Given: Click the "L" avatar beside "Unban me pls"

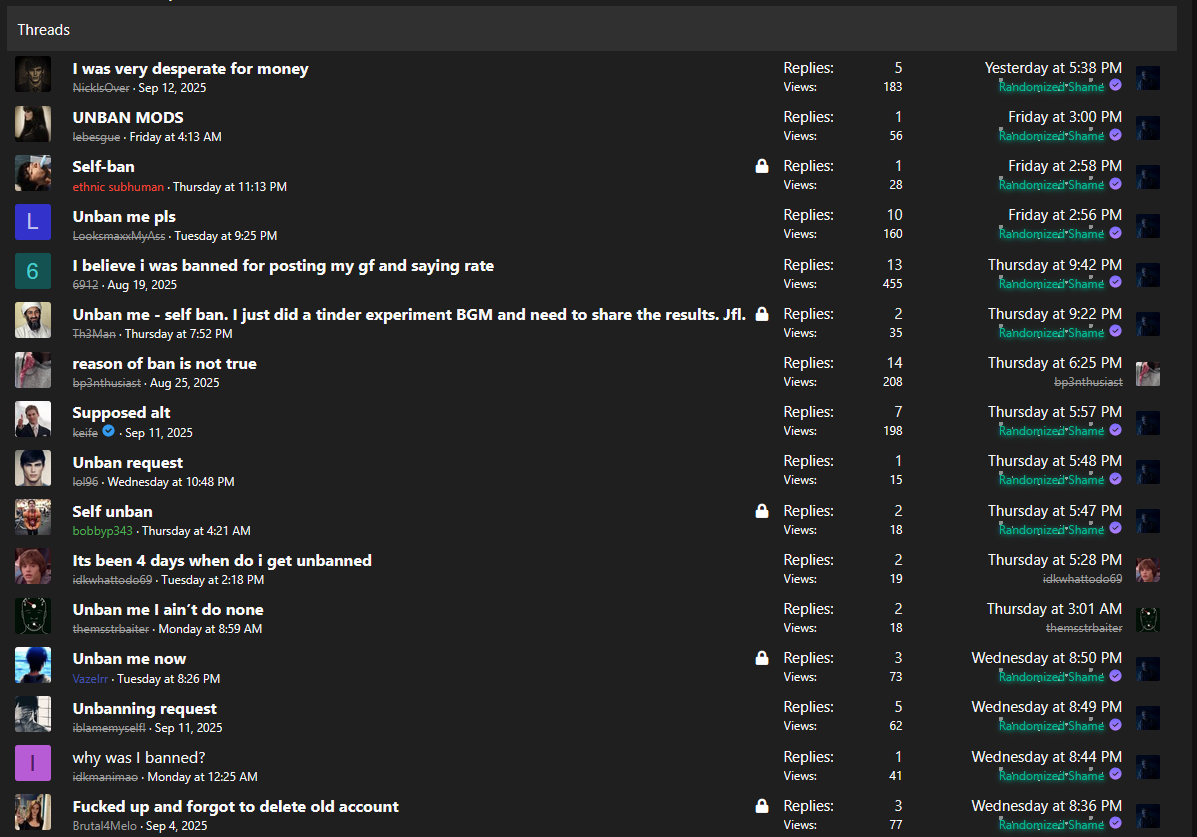Looking at the screenshot, I should 33,222.
